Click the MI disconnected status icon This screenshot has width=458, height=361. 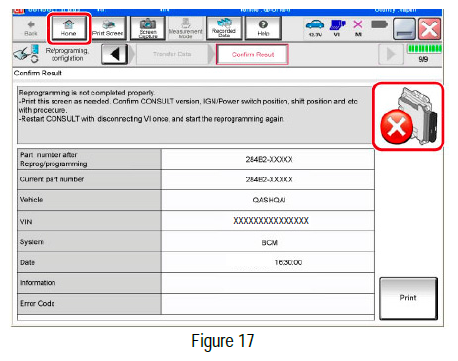[358, 28]
